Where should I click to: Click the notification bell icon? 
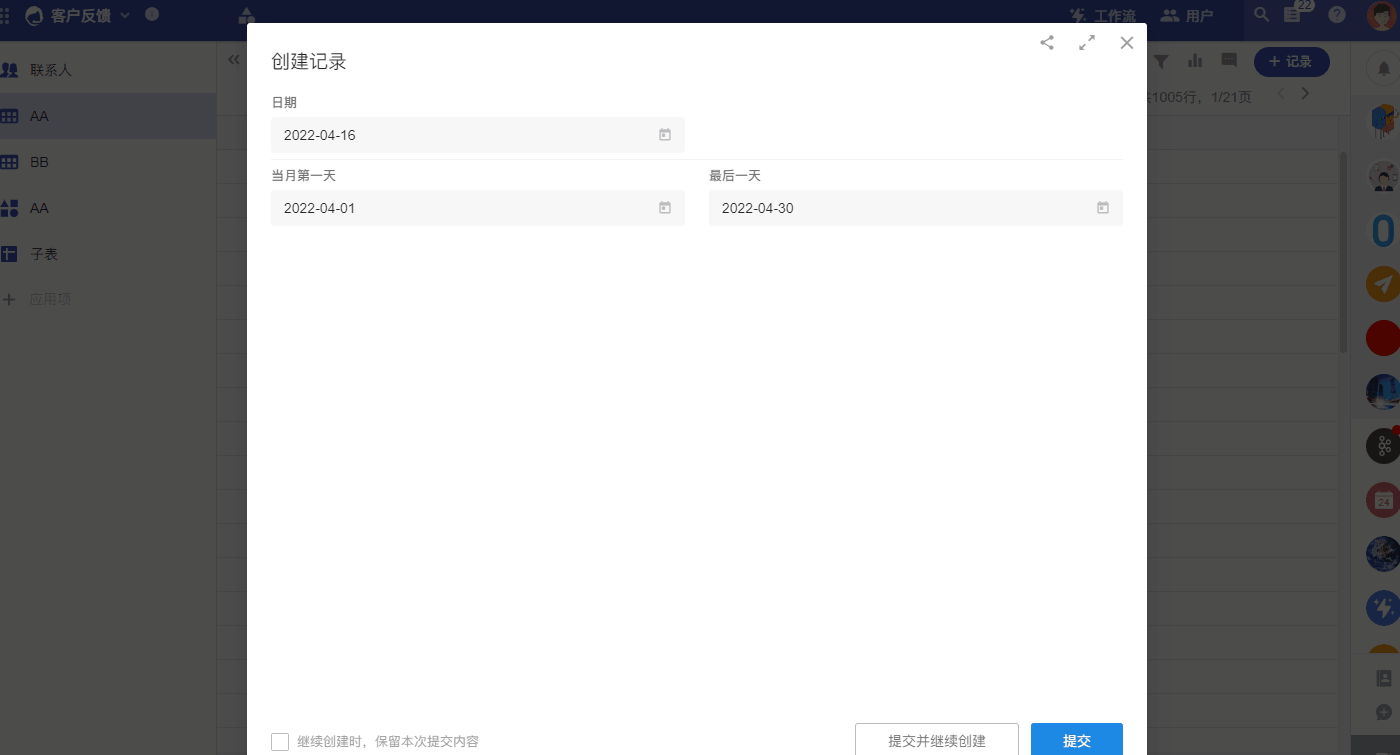click(x=1384, y=68)
